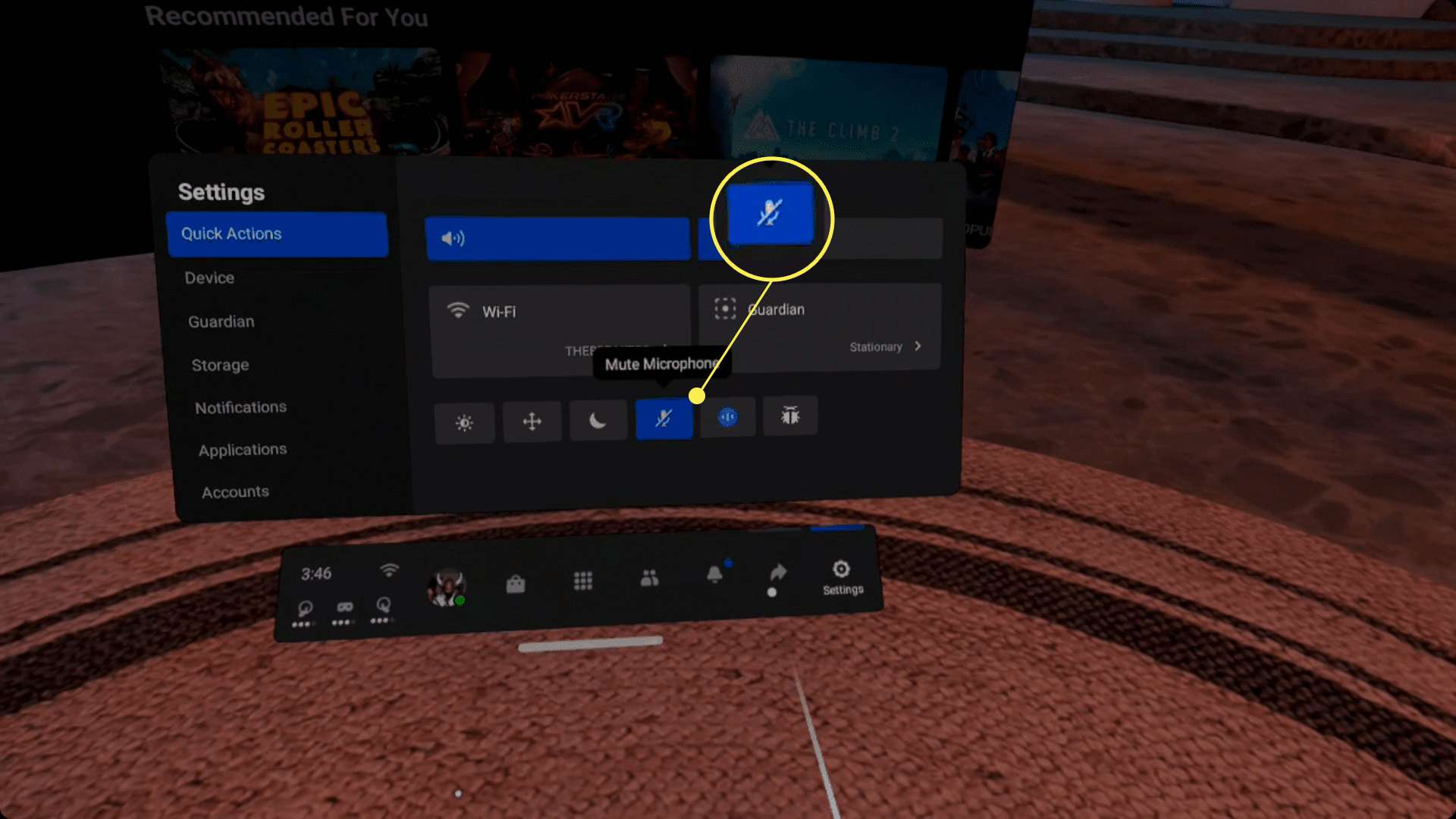1456x819 pixels.
Task: Click the passthrough/mixed reality icon
Action: click(x=727, y=418)
